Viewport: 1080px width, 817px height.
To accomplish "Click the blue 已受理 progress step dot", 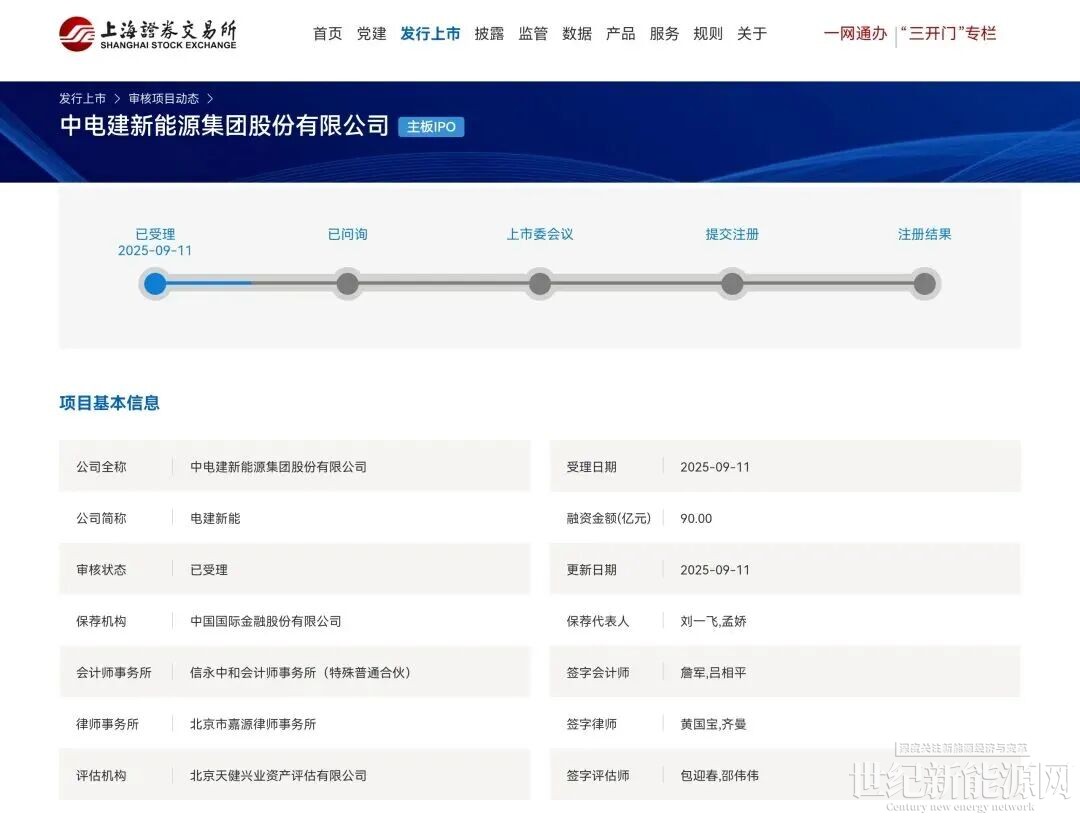I will (x=155, y=284).
